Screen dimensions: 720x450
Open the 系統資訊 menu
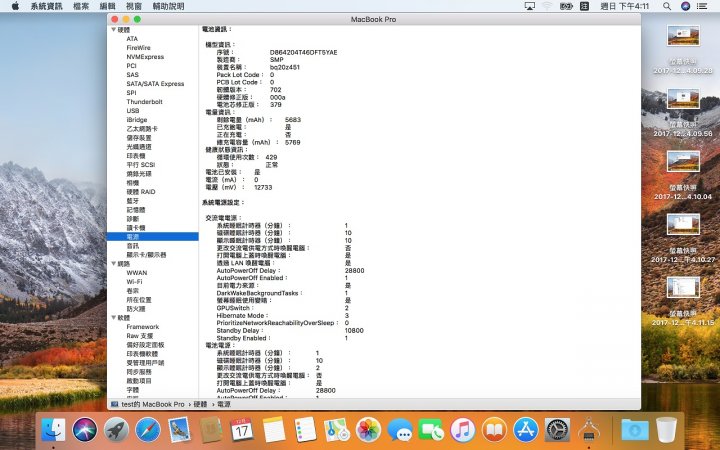pos(46,6)
